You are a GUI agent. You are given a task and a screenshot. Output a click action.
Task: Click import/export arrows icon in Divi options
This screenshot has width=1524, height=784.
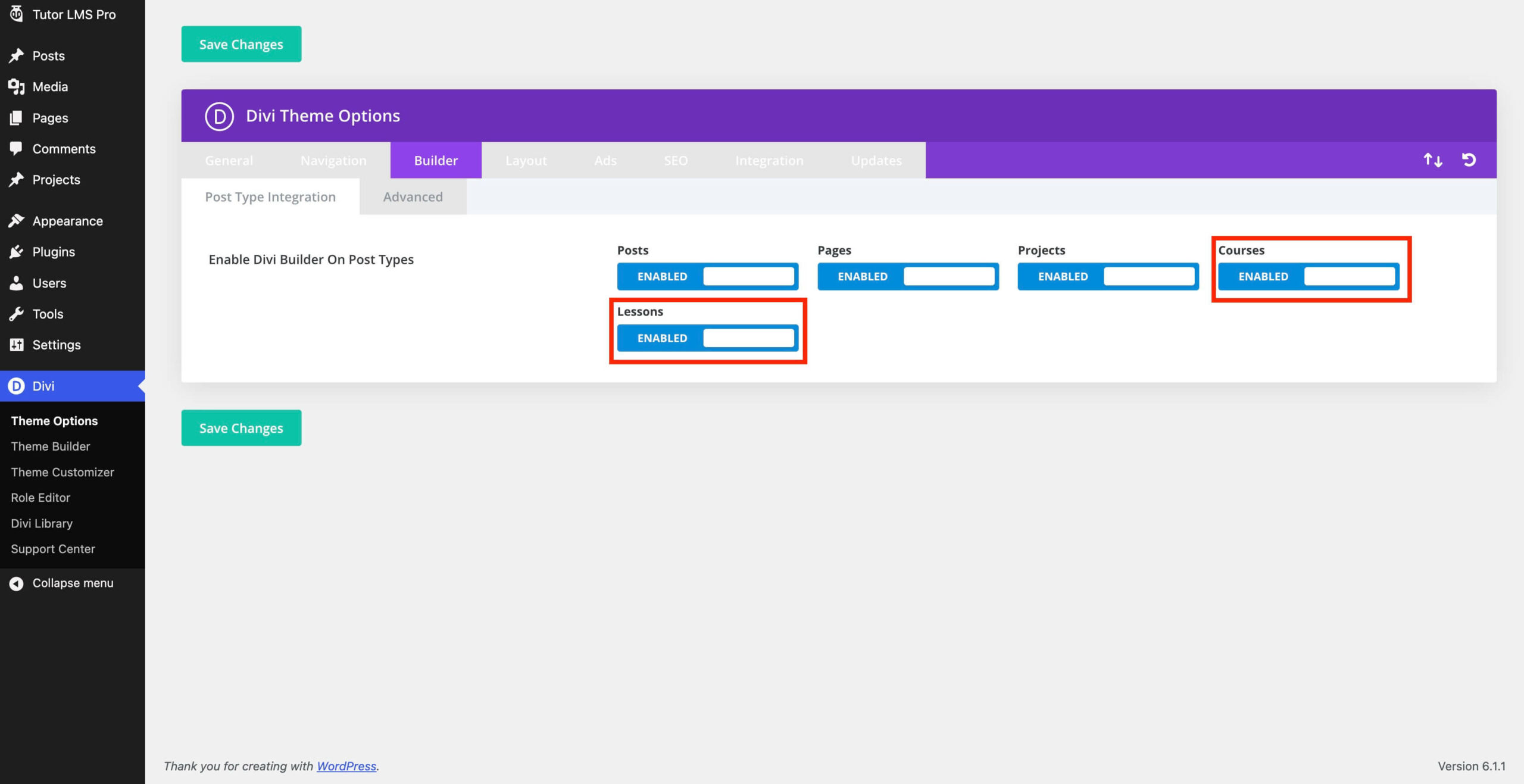(1432, 160)
